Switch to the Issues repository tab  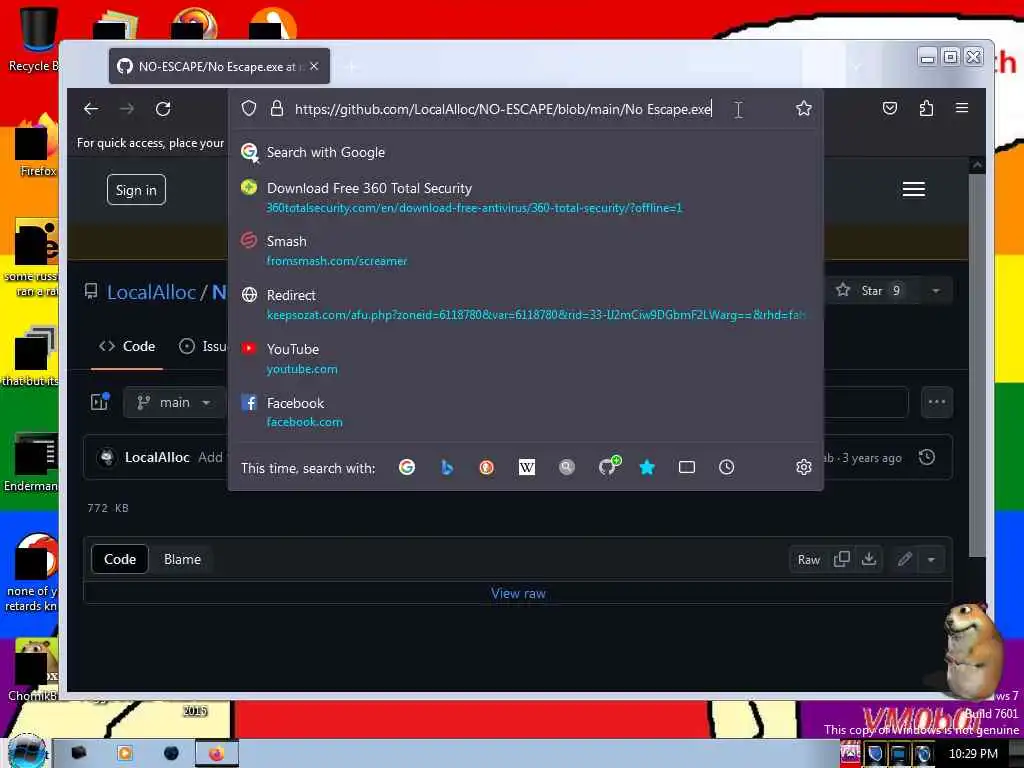point(202,347)
